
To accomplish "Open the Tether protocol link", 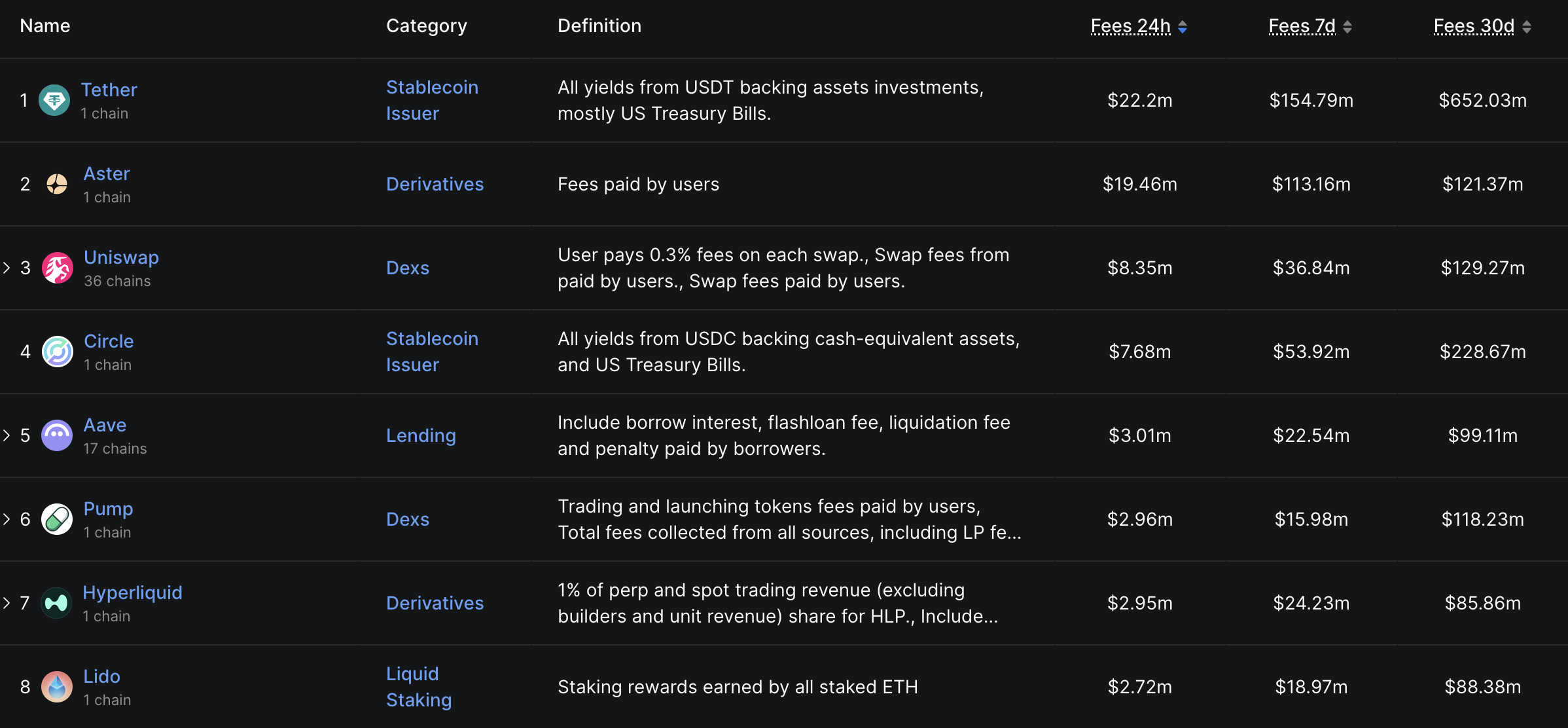I will point(109,90).
